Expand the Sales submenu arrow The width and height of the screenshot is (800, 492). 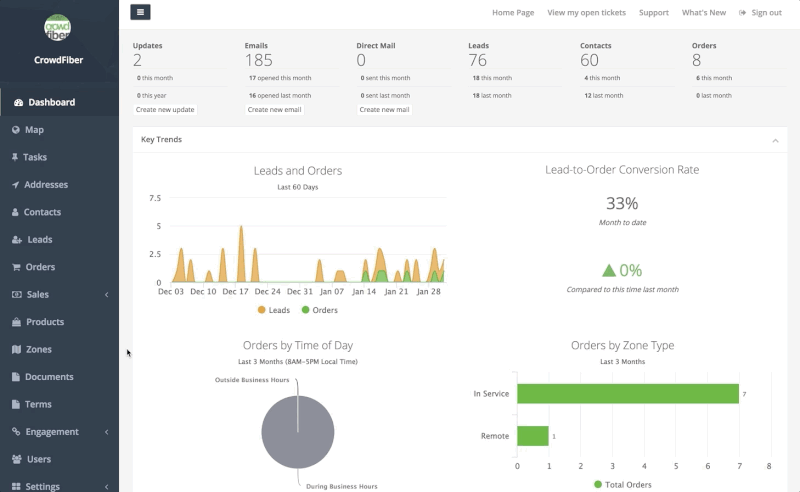106,295
